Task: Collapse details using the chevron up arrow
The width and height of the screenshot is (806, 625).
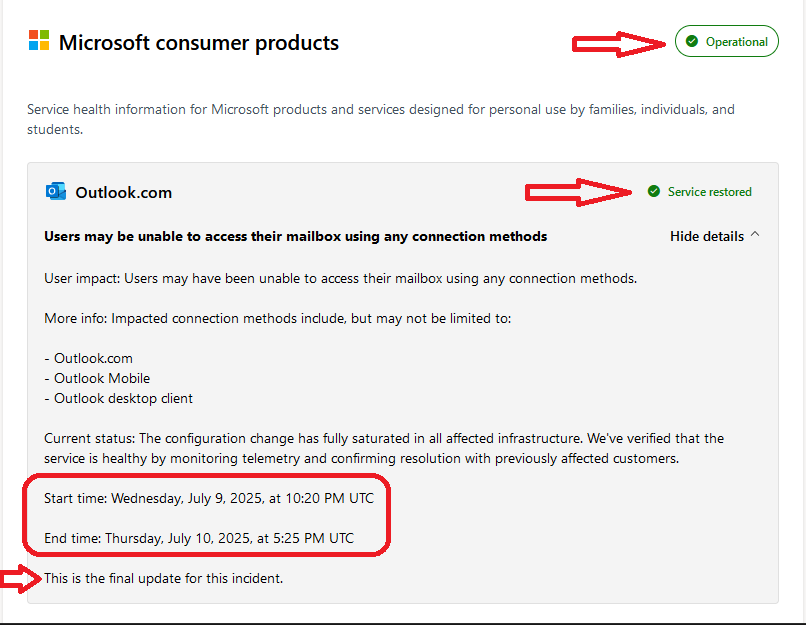Action: click(755, 234)
